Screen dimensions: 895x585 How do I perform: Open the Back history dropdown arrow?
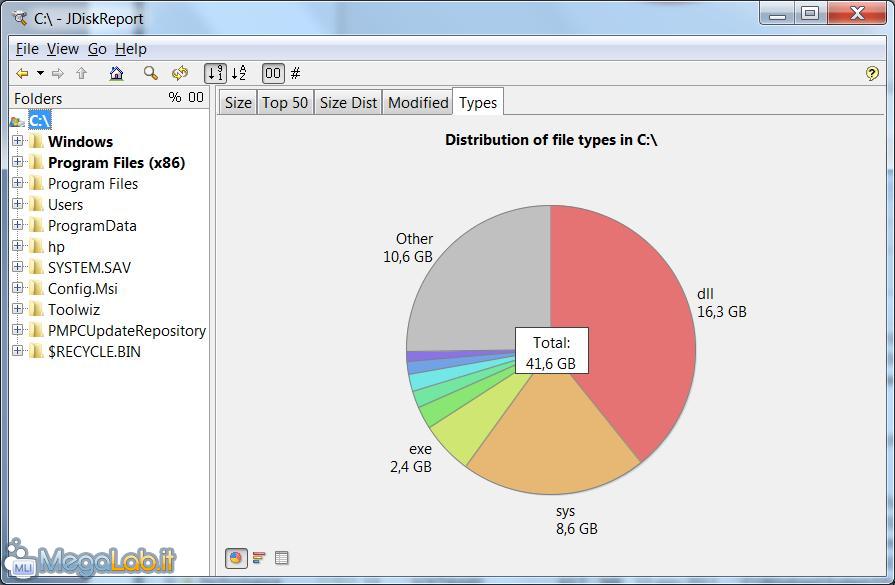pyautogui.click(x=40, y=73)
